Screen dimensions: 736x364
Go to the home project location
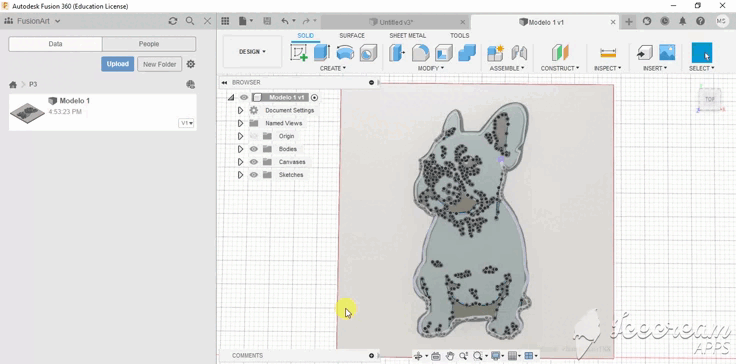pyautogui.click(x=13, y=85)
